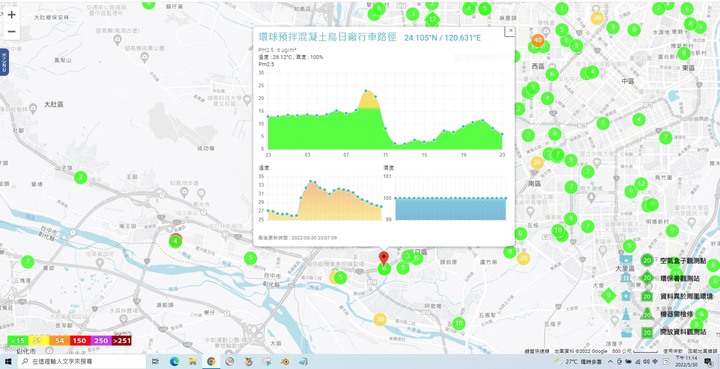Select the yellow 28 station marker

pyautogui.click(x=596, y=18)
